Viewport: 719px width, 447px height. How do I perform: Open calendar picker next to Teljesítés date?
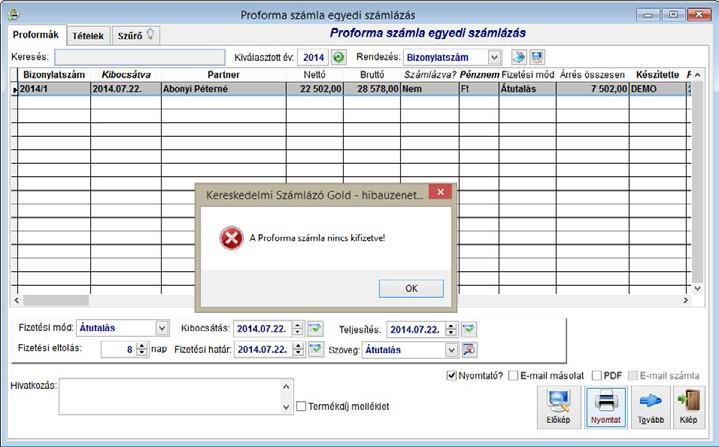(x=469, y=329)
